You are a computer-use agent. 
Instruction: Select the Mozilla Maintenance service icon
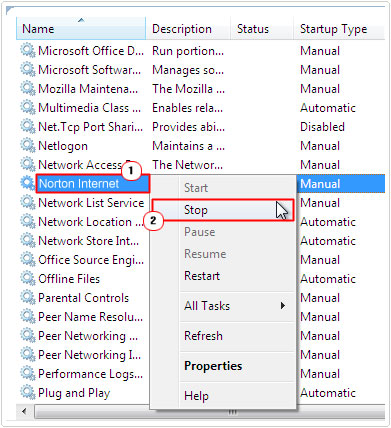[x=27, y=89]
